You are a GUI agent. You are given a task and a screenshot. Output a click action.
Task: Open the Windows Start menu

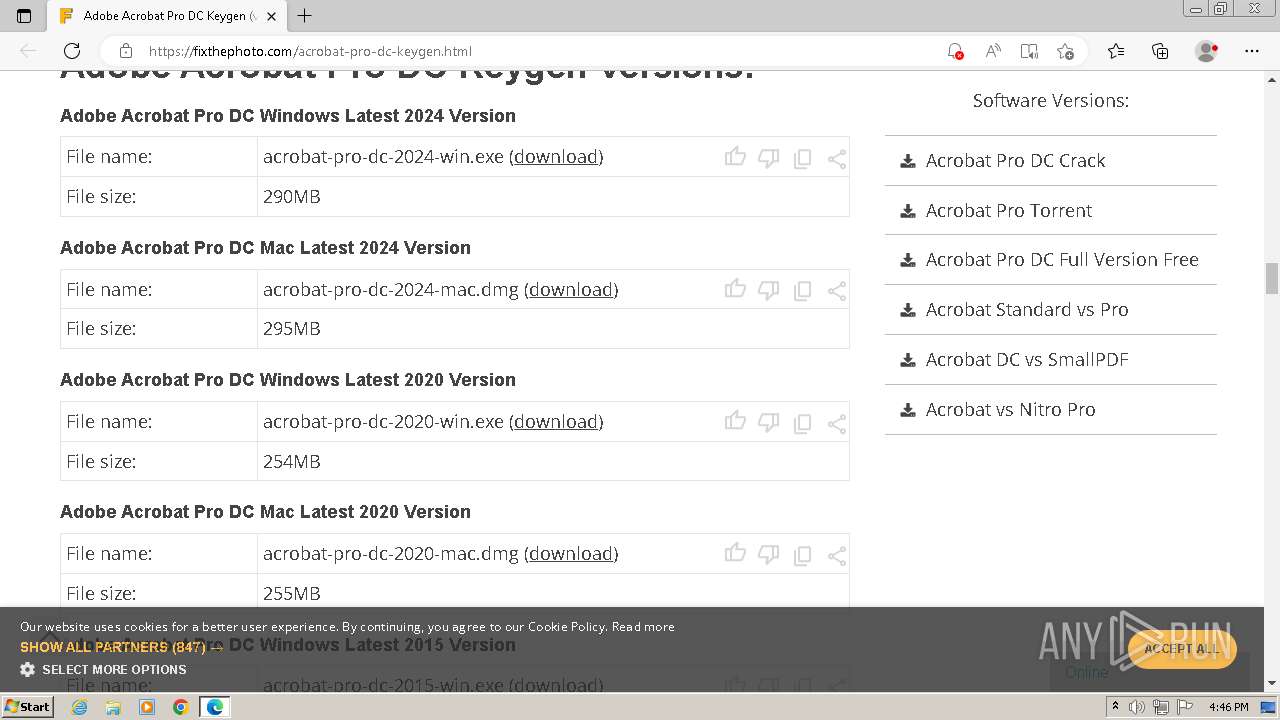27,706
